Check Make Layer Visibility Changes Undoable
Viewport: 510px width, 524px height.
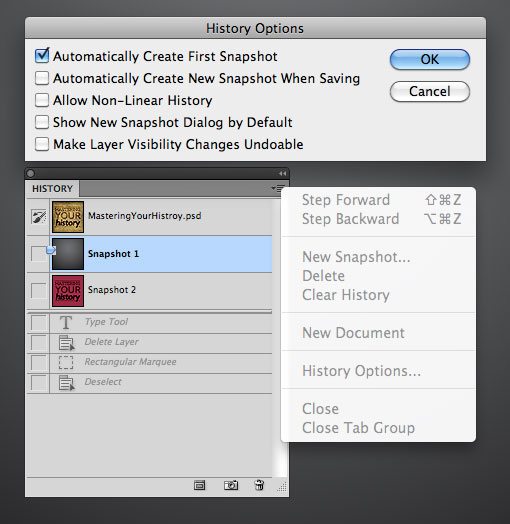pos(42,144)
